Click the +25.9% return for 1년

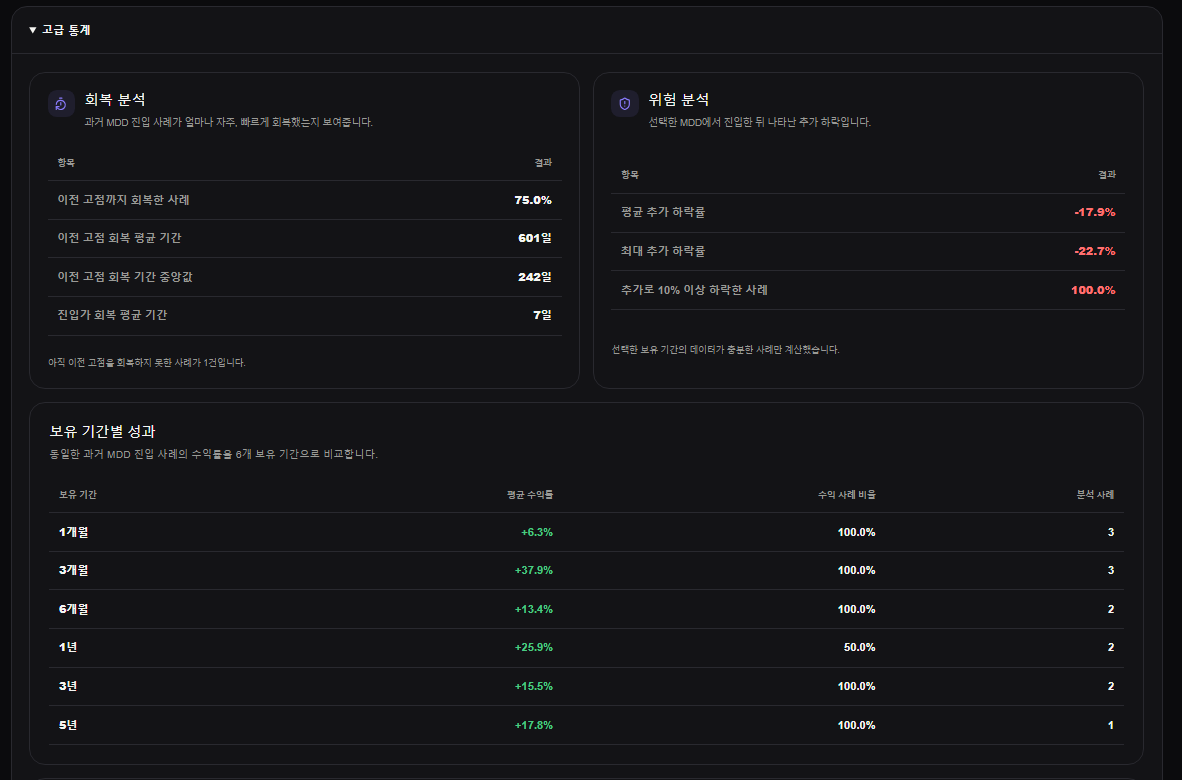tap(534, 647)
